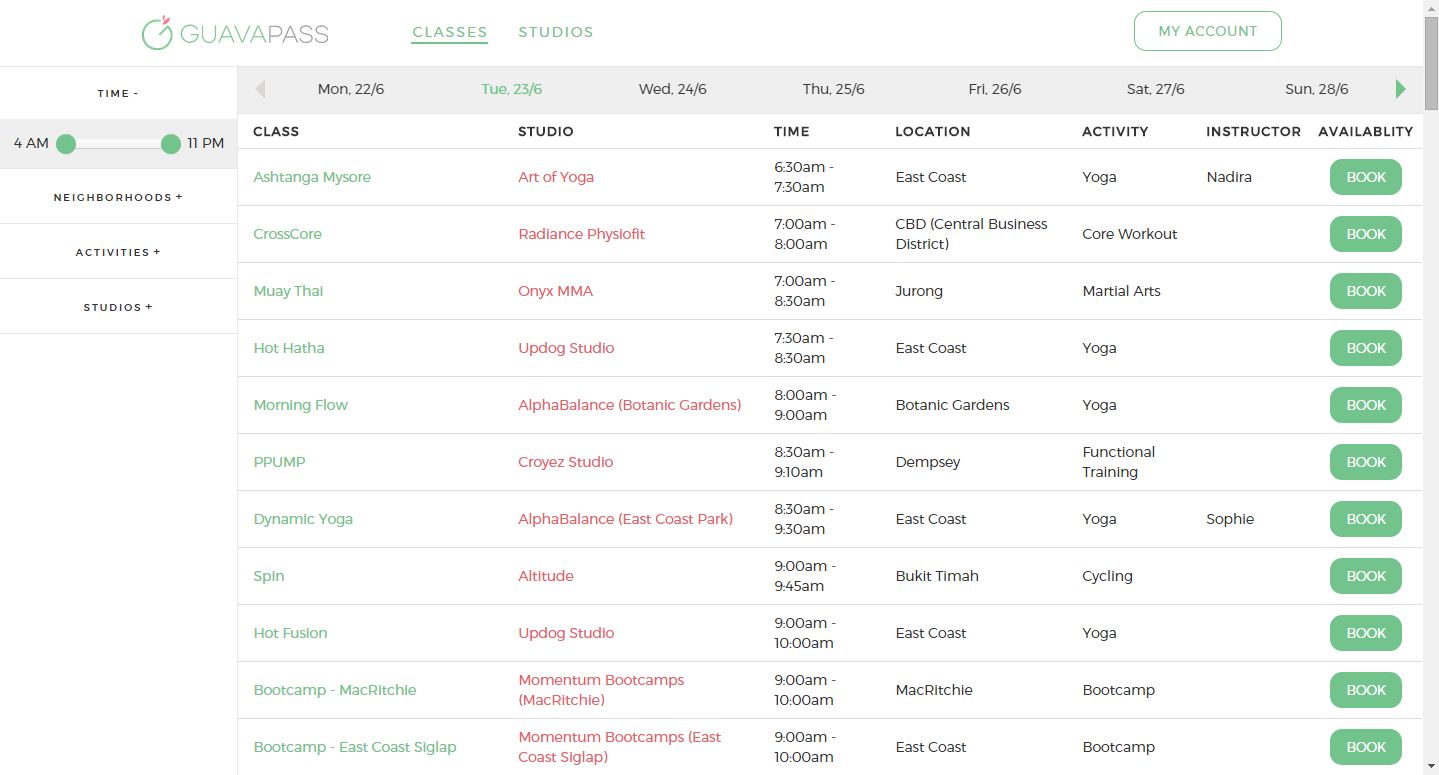Click the 11 PM slider handle

pyautogui.click(x=171, y=144)
